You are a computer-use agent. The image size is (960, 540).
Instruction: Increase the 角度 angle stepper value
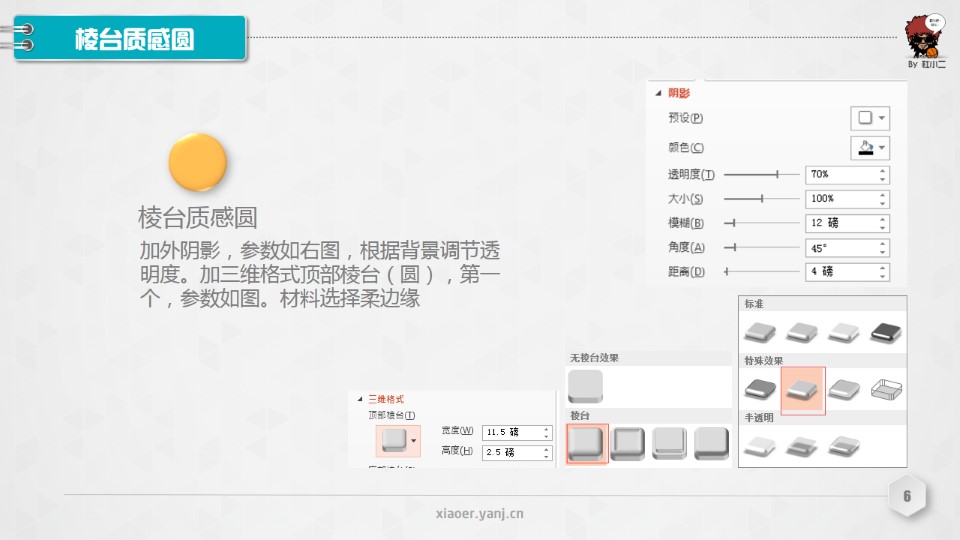point(883,243)
